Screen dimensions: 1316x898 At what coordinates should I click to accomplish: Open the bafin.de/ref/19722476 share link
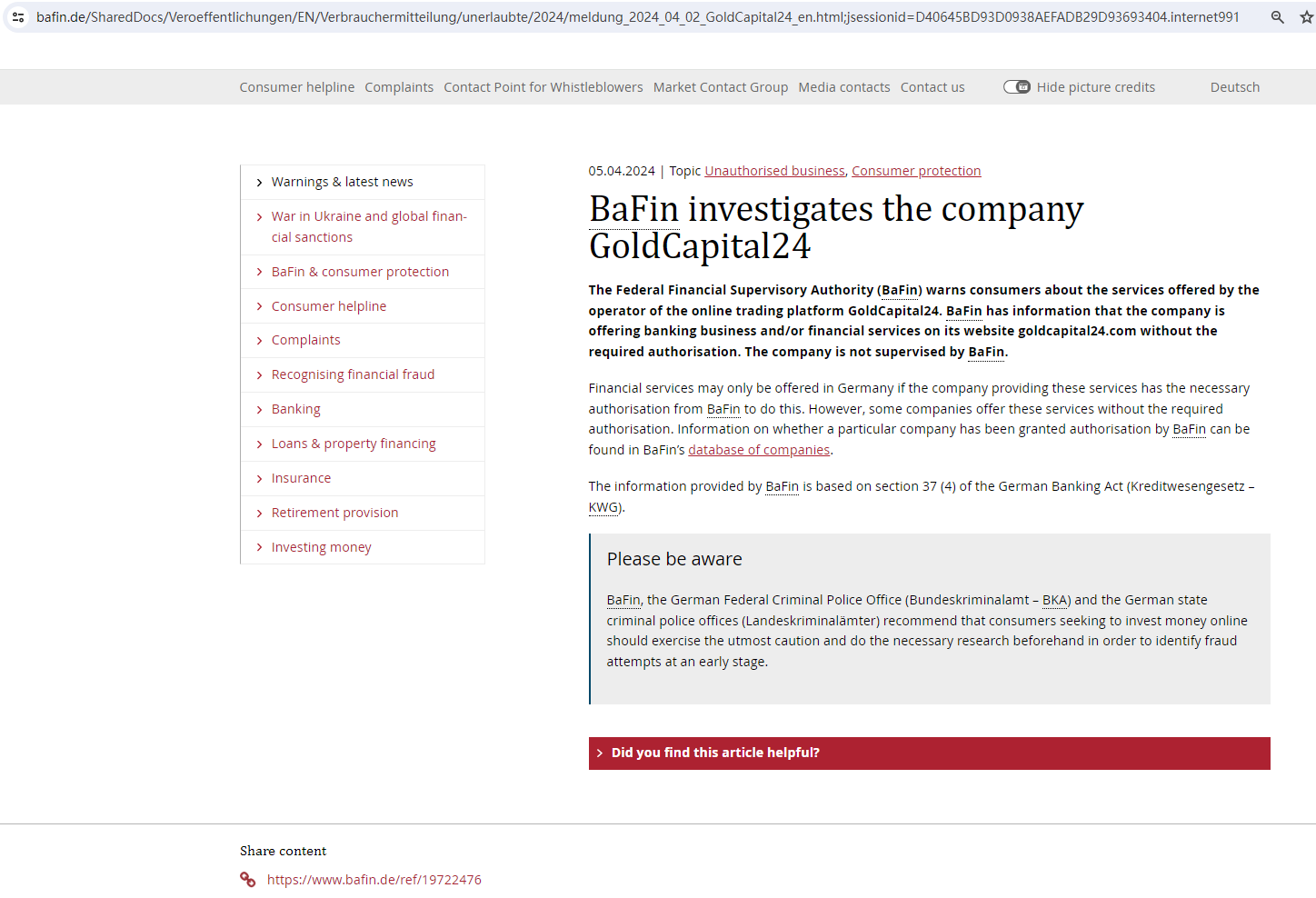coord(374,880)
